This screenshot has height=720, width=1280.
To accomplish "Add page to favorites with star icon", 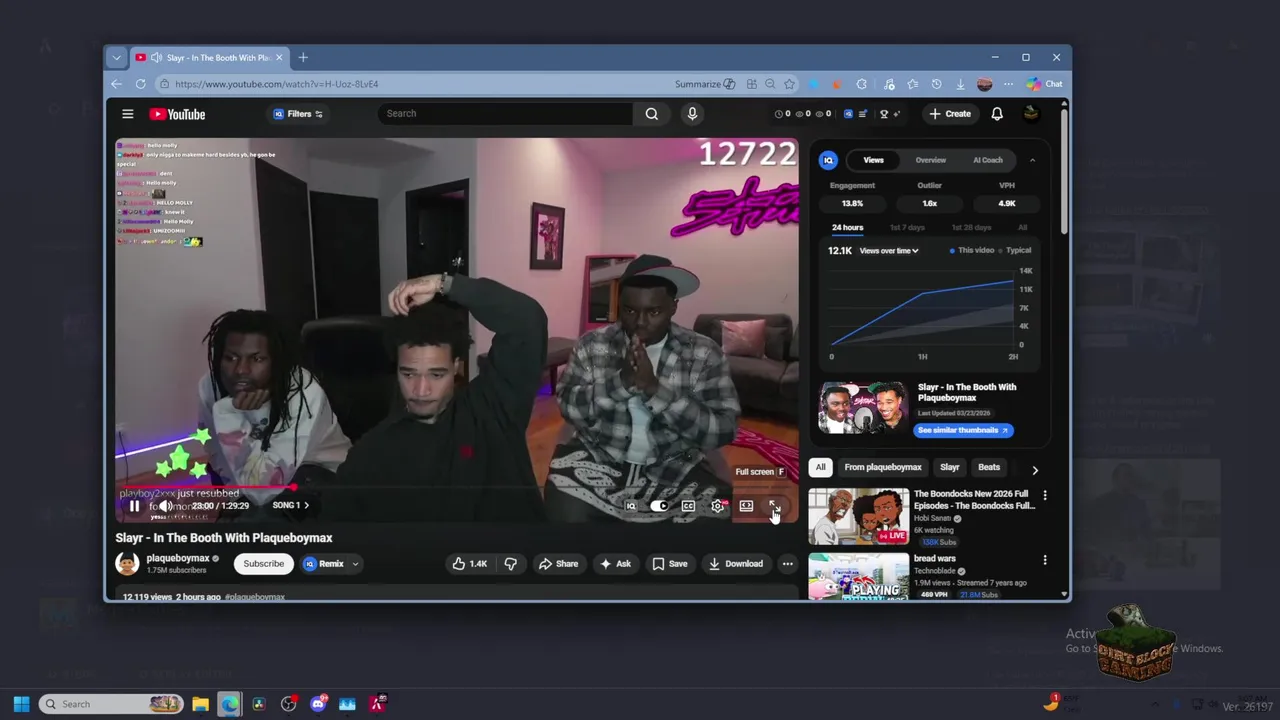I will 790,84.
